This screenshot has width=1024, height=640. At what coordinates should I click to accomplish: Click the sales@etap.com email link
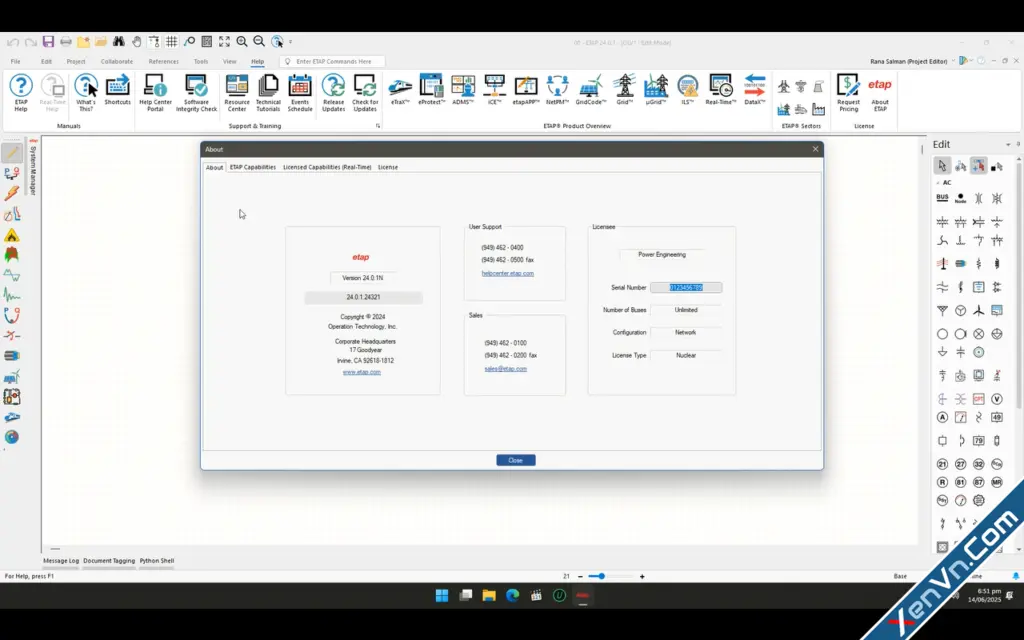505,369
